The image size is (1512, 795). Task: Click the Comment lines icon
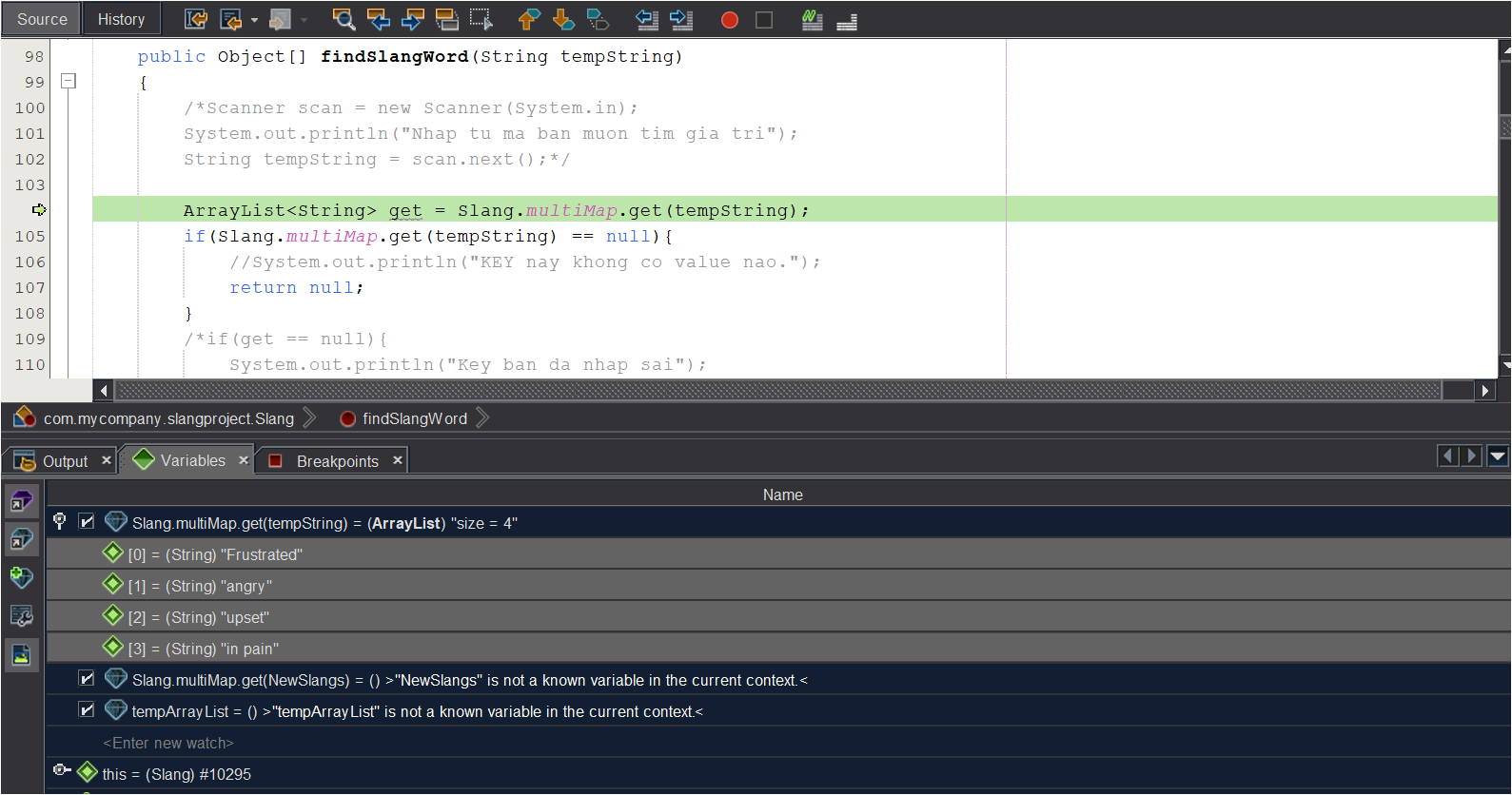(812, 19)
